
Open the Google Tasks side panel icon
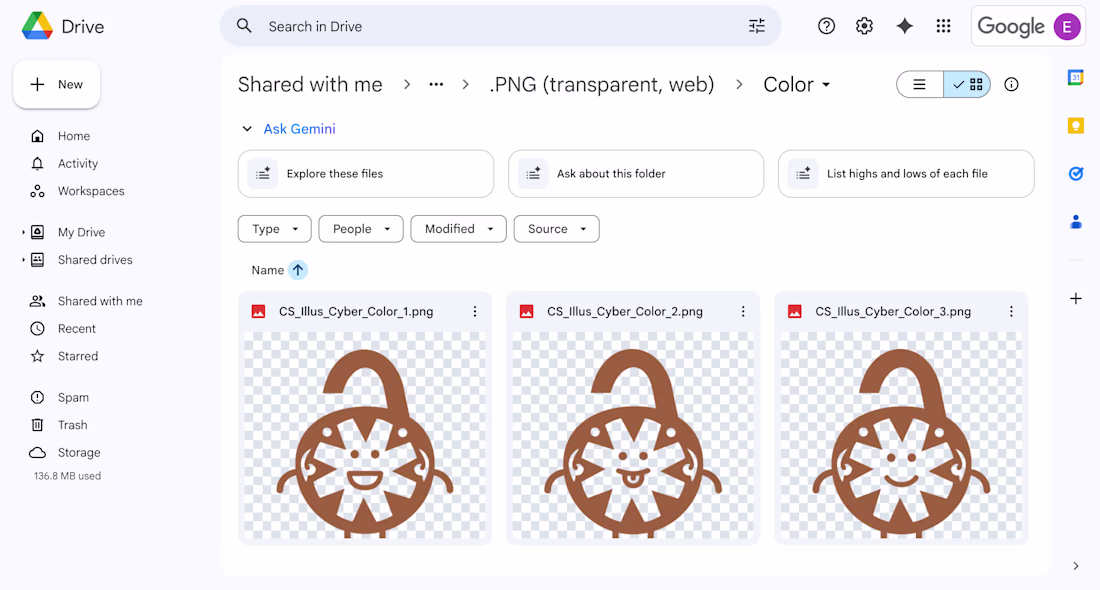pyautogui.click(x=1075, y=173)
